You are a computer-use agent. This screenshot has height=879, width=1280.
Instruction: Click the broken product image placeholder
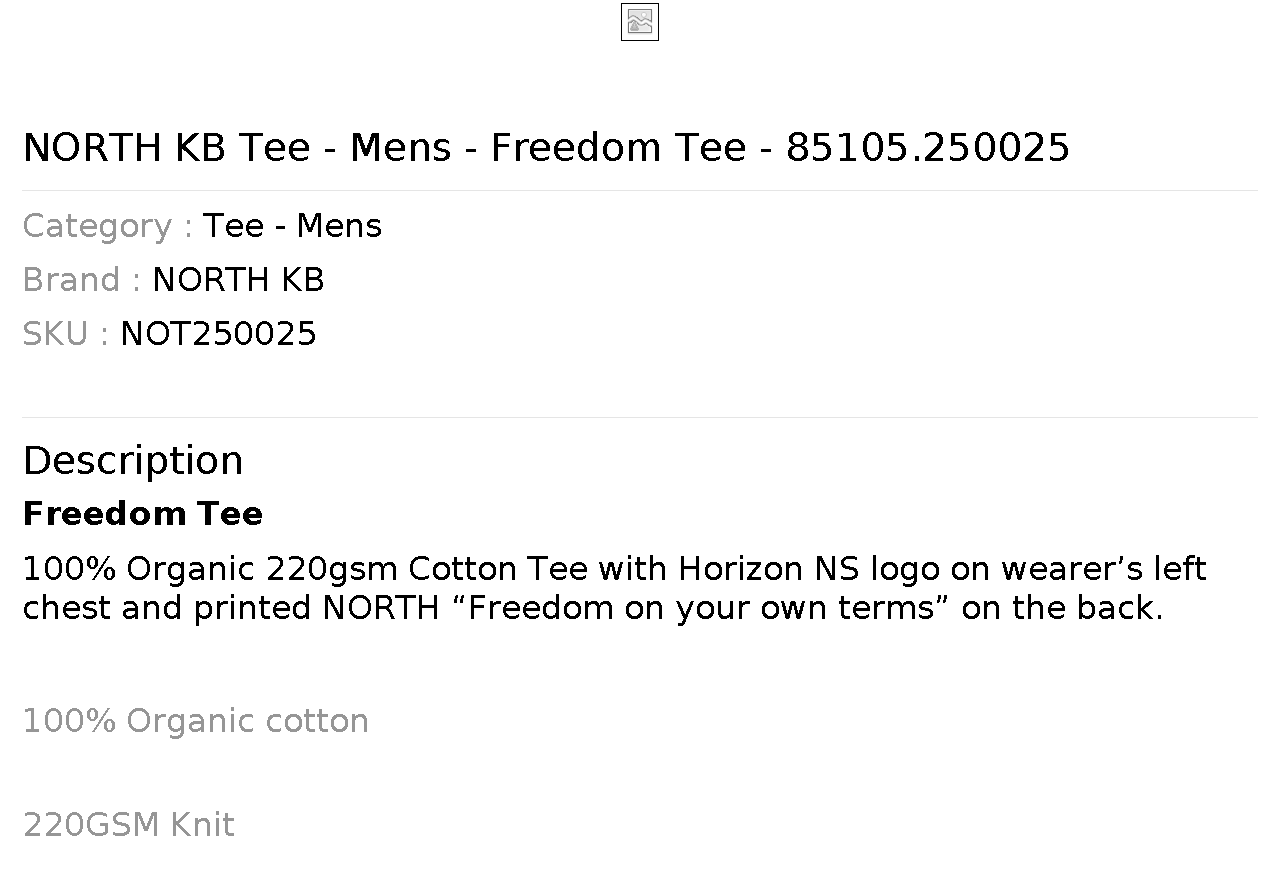click(640, 22)
